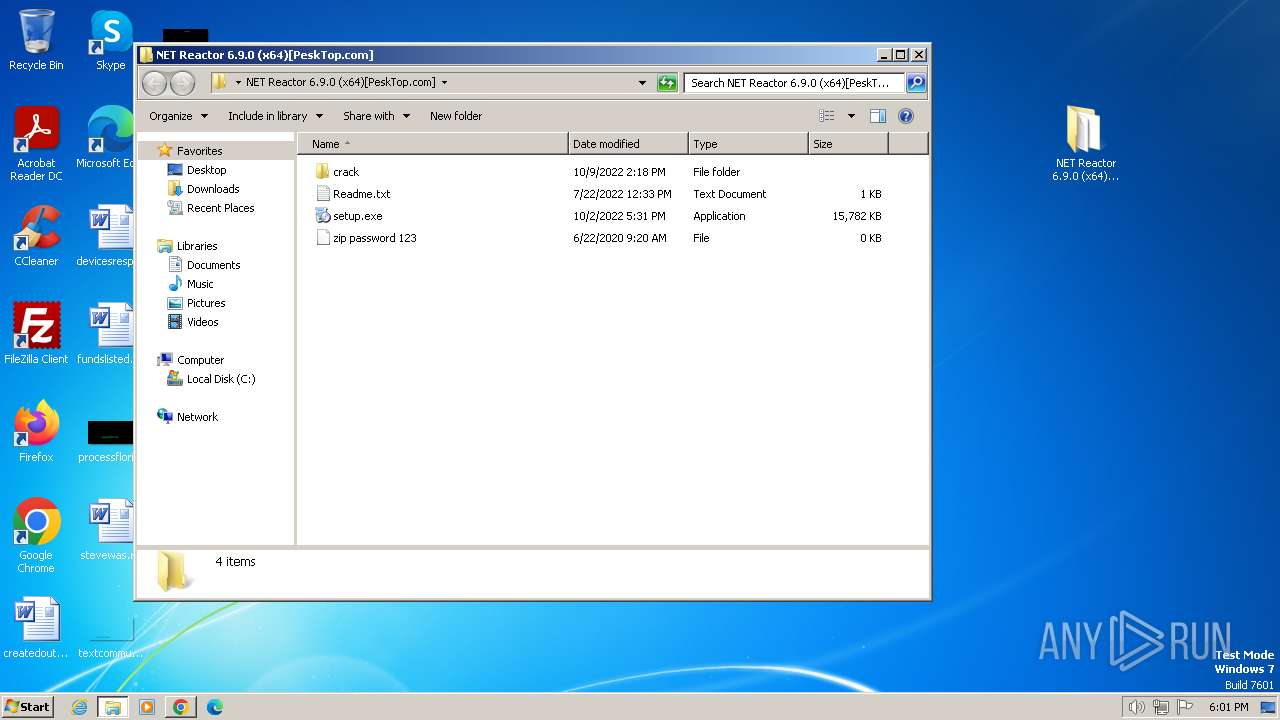The height and width of the screenshot is (720, 1280).
Task: Click size '15,782 KB'
Action: point(856,216)
